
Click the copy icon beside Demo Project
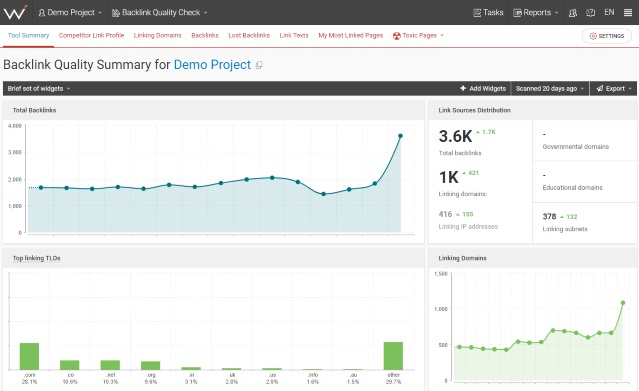click(259, 65)
